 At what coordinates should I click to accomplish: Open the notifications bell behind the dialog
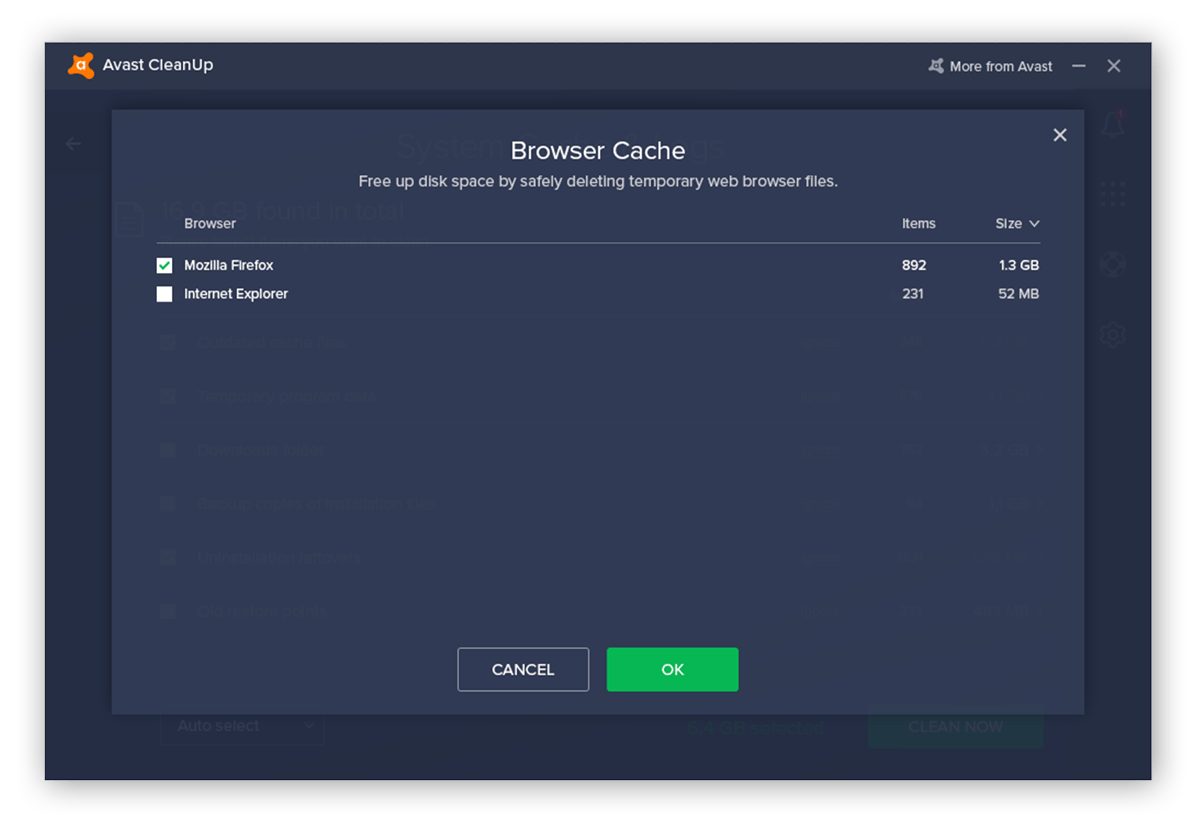click(x=1113, y=124)
